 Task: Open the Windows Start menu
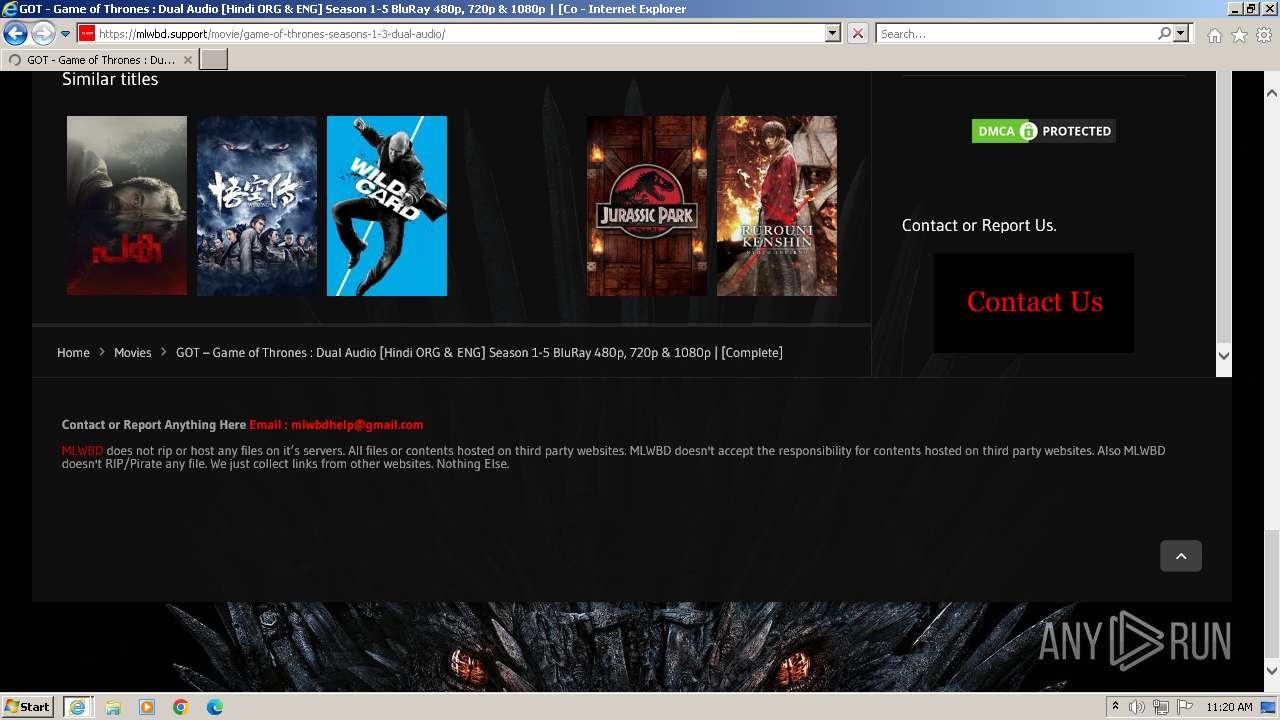[28, 707]
